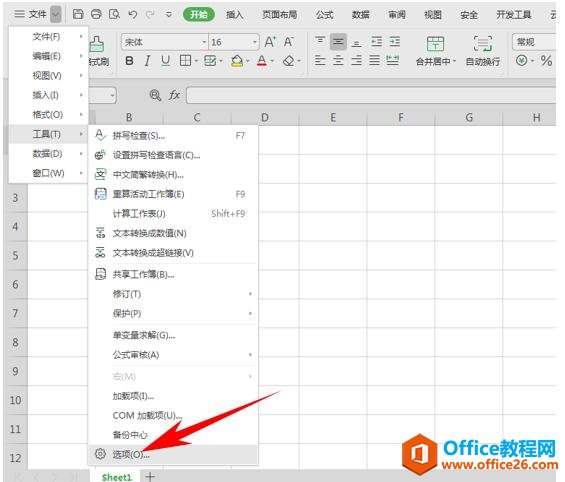Click the Save icon in quick toolbar
This screenshot has height=482, width=565.
click(78, 14)
